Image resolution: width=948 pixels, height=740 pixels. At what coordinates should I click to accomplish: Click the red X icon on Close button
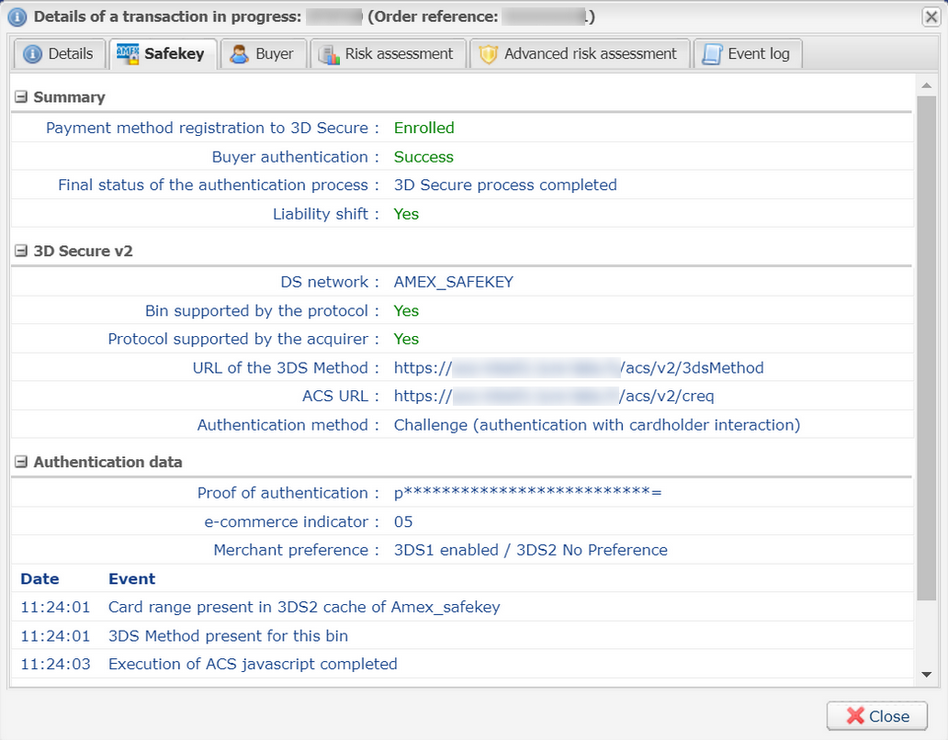click(x=855, y=716)
